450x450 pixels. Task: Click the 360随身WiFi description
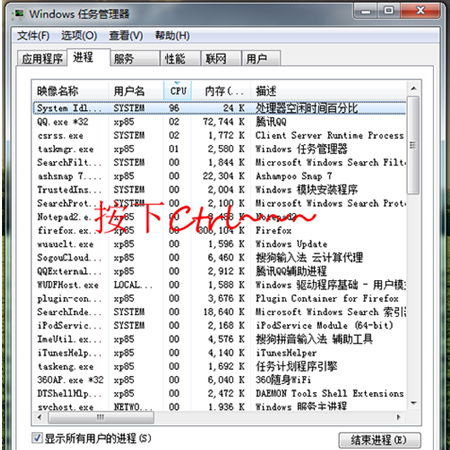coord(283,380)
